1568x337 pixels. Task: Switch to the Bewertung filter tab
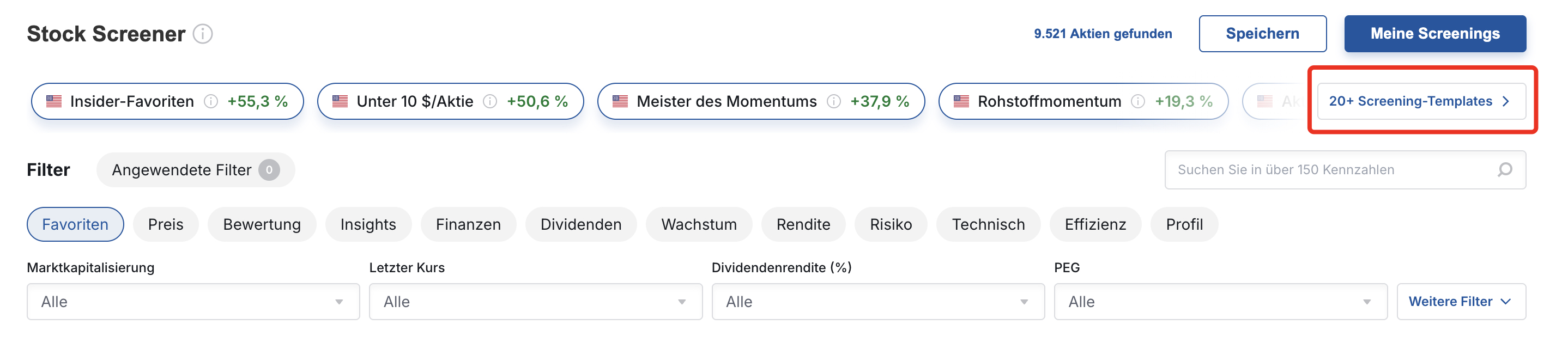(x=262, y=224)
